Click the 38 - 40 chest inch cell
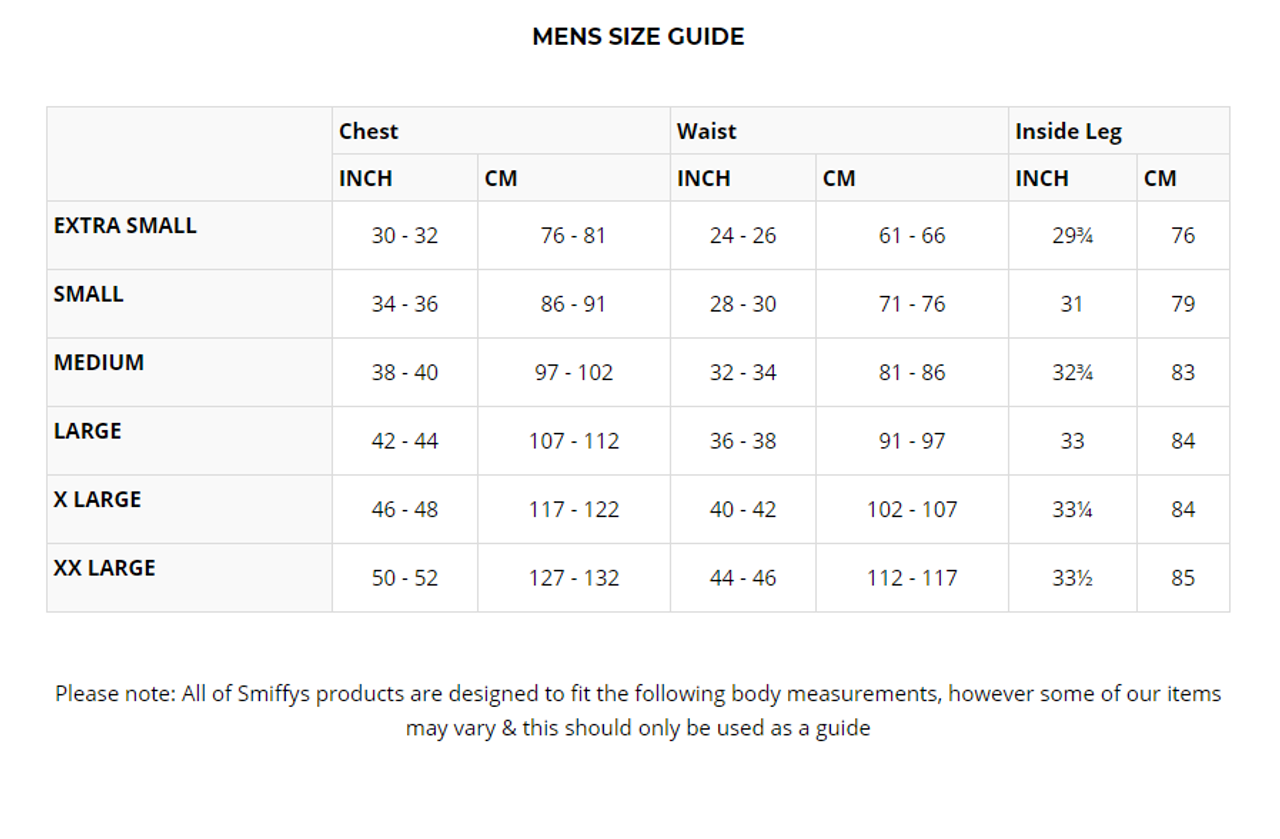Image resolution: width=1280 pixels, height=839 pixels. point(405,373)
